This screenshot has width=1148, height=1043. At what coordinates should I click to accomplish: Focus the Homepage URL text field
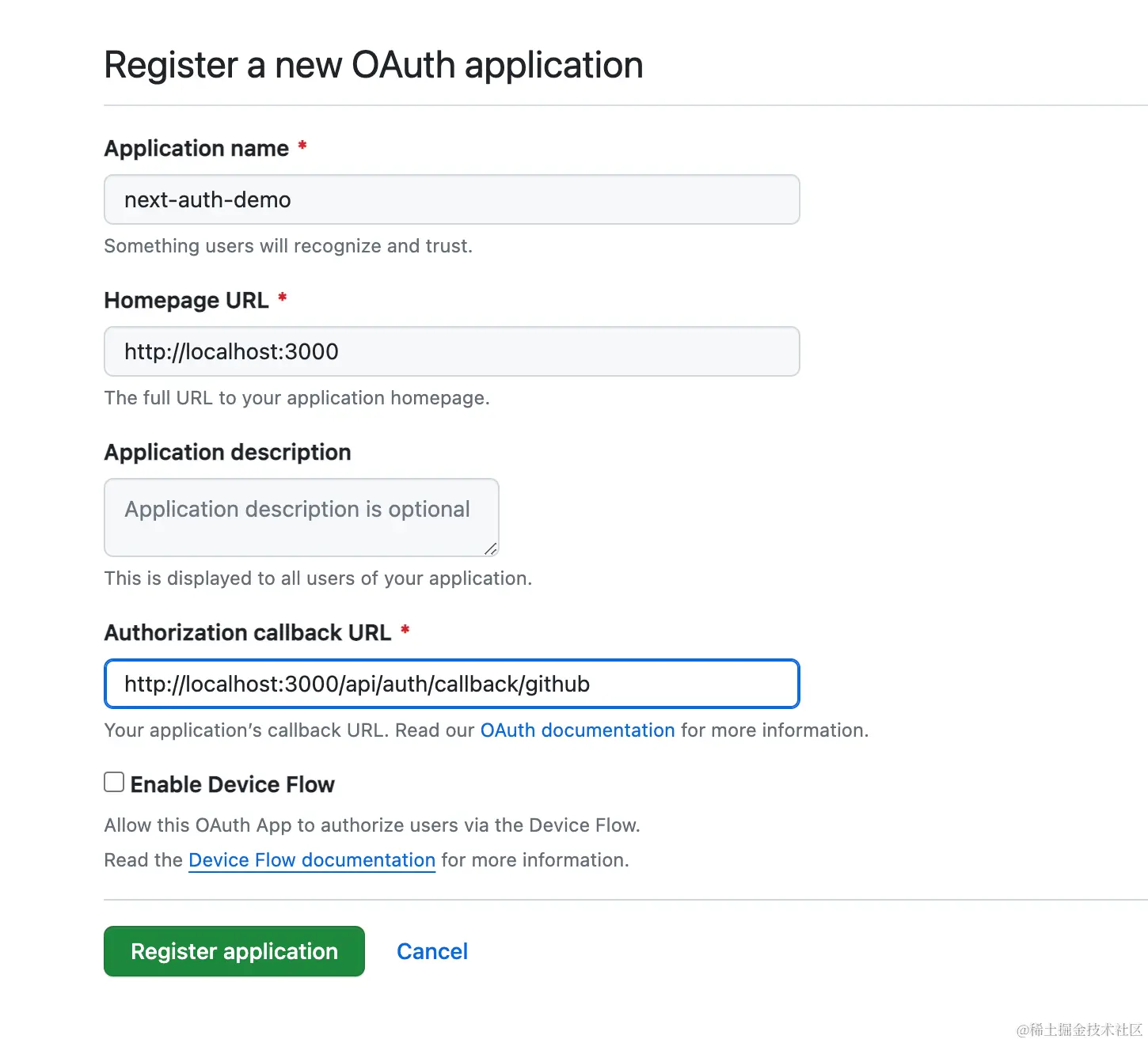[x=451, y=351]
